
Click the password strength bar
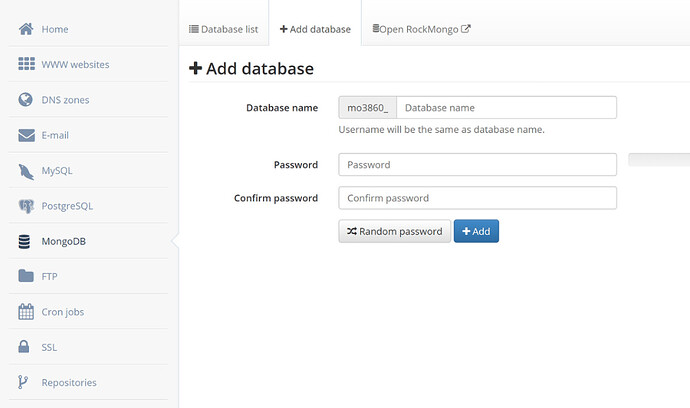tap(659, 160)
